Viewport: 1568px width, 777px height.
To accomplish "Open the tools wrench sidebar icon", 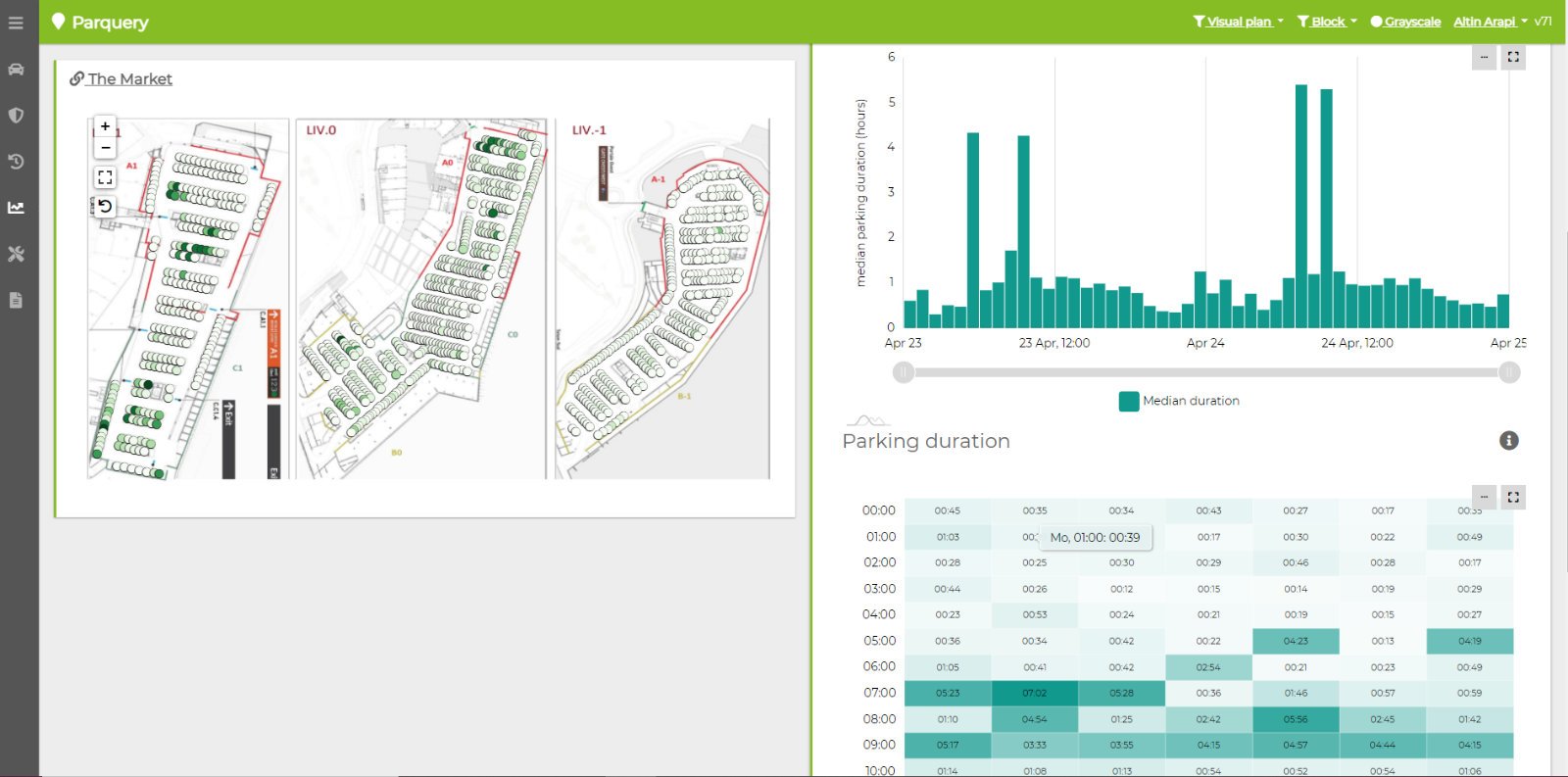I will click(x=16, y=254).
